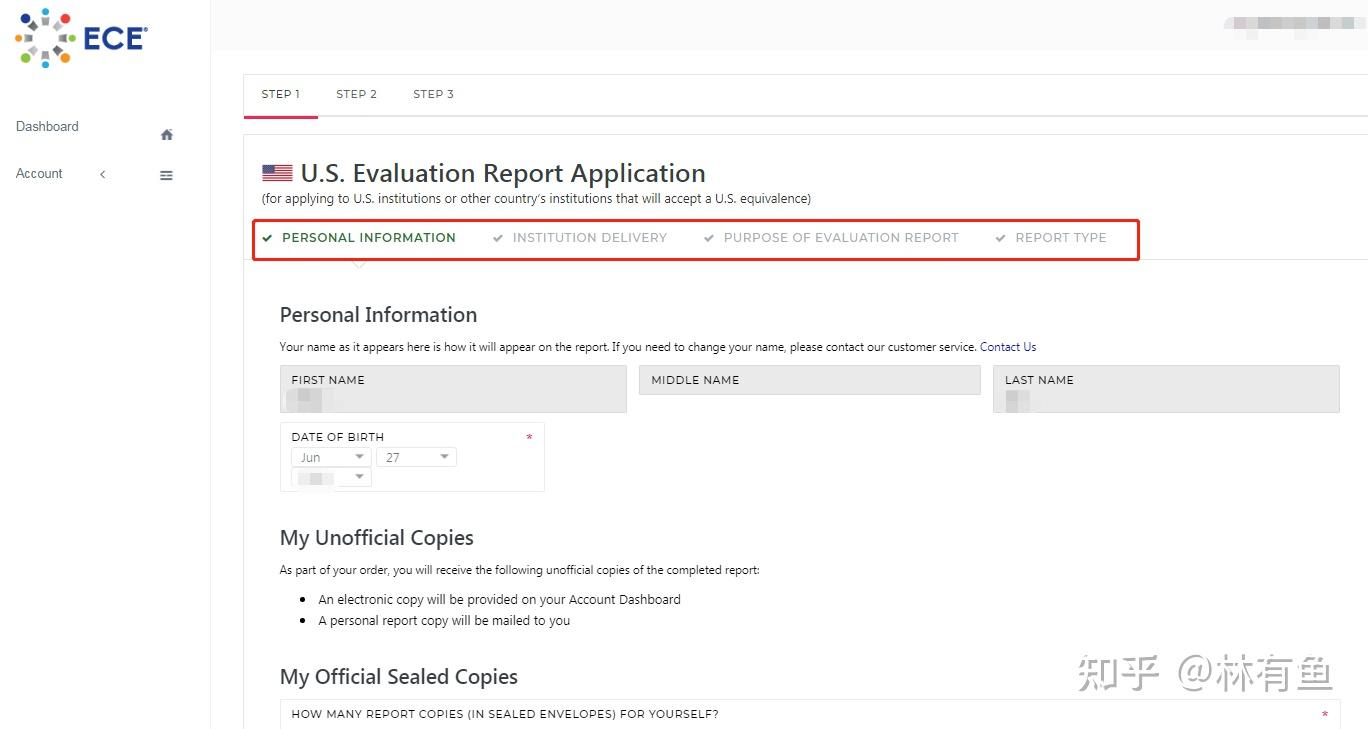Image resolution: width=1368 pixels, height=729 pixels.
Task: Click the hamburger list icon beside Account
Action: tap(166, 175)
